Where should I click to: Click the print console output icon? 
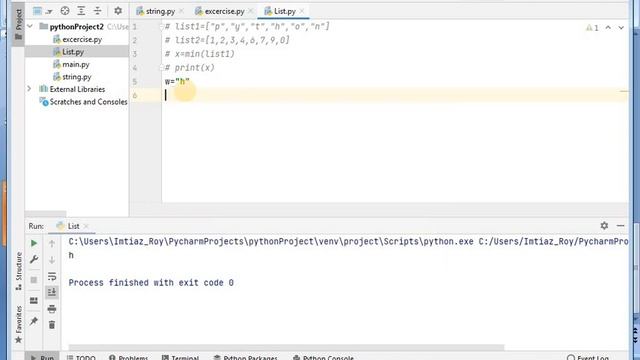pyautogui.click(x=52, y=309)
